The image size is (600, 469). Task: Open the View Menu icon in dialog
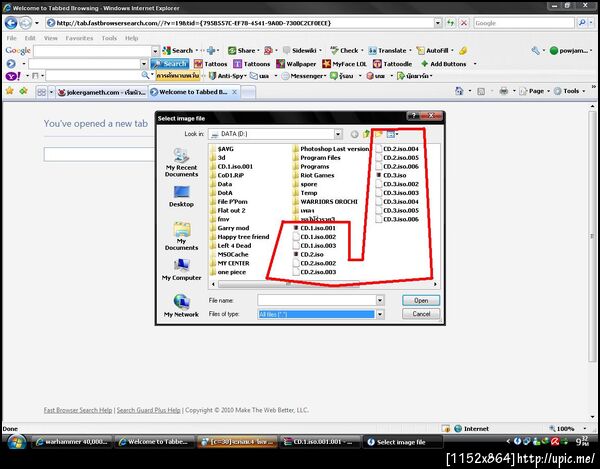[392, 134]
